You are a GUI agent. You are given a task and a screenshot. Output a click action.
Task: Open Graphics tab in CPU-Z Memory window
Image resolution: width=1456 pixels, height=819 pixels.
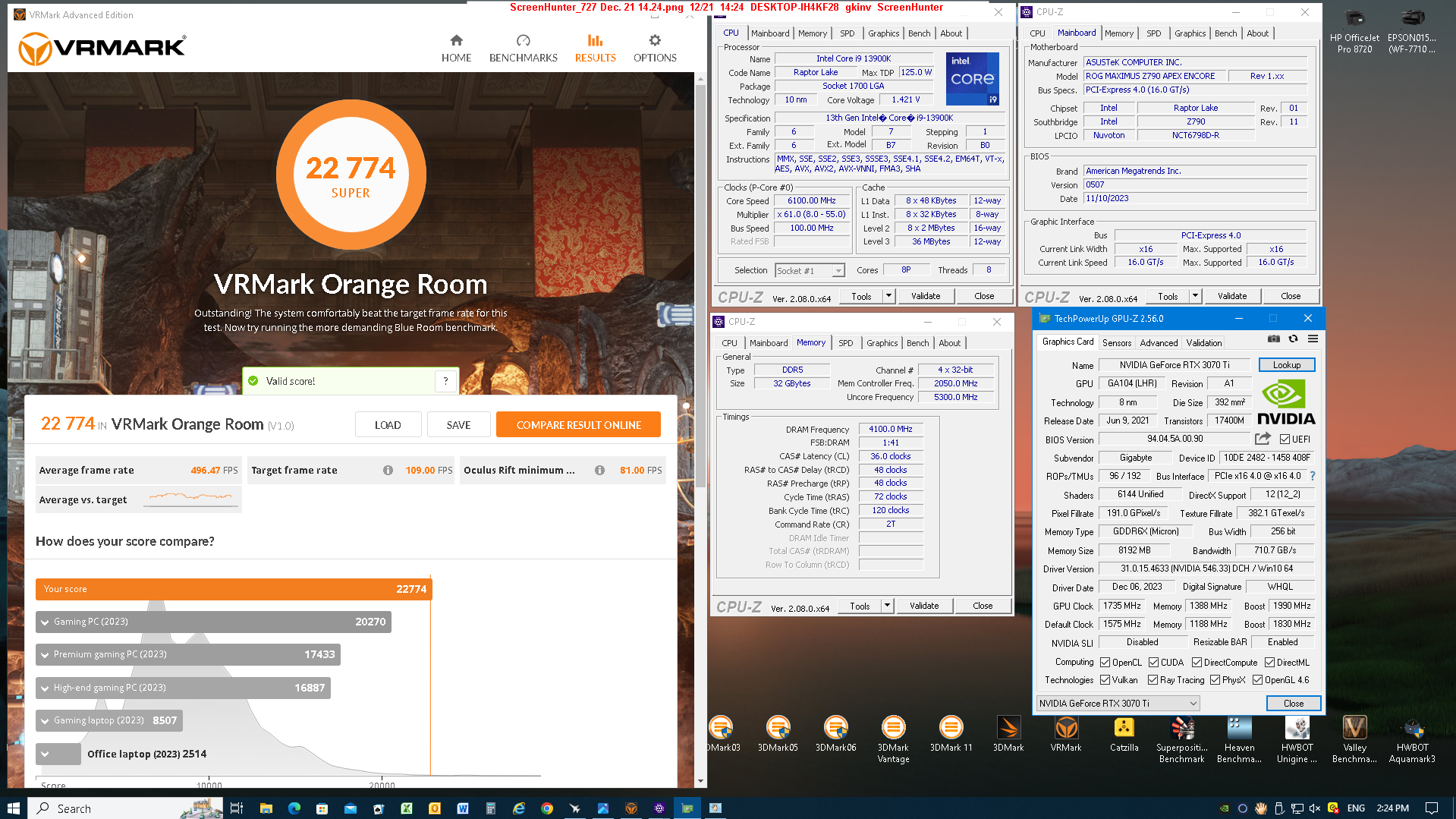882,343
